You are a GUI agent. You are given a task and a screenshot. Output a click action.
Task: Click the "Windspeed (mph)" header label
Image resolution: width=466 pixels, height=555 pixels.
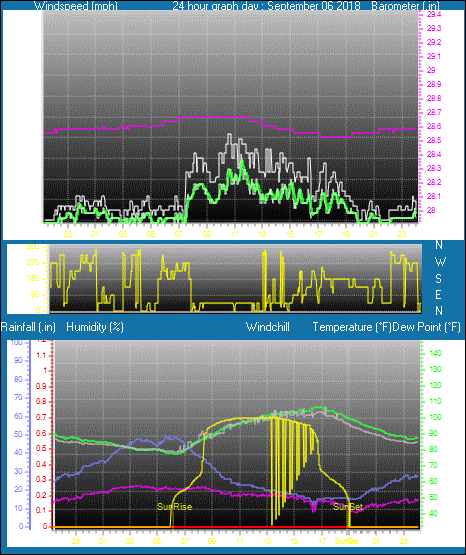click(x=76, y=5)
